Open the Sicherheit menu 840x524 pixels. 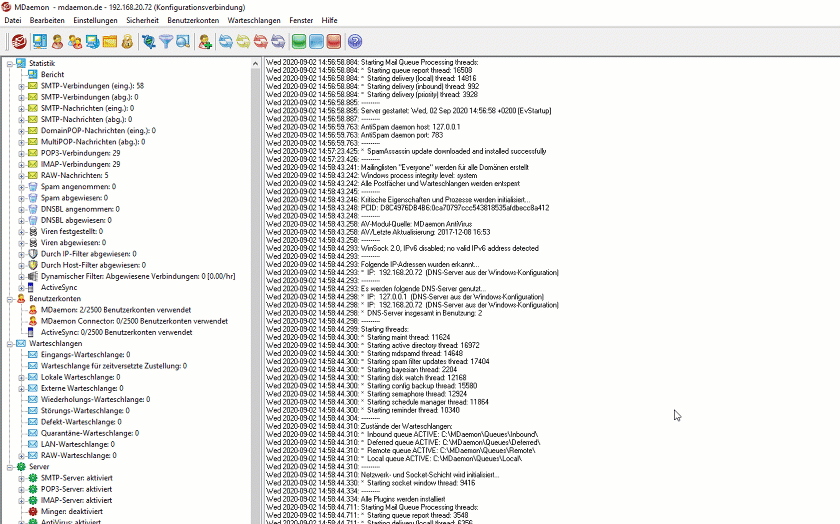142,20
